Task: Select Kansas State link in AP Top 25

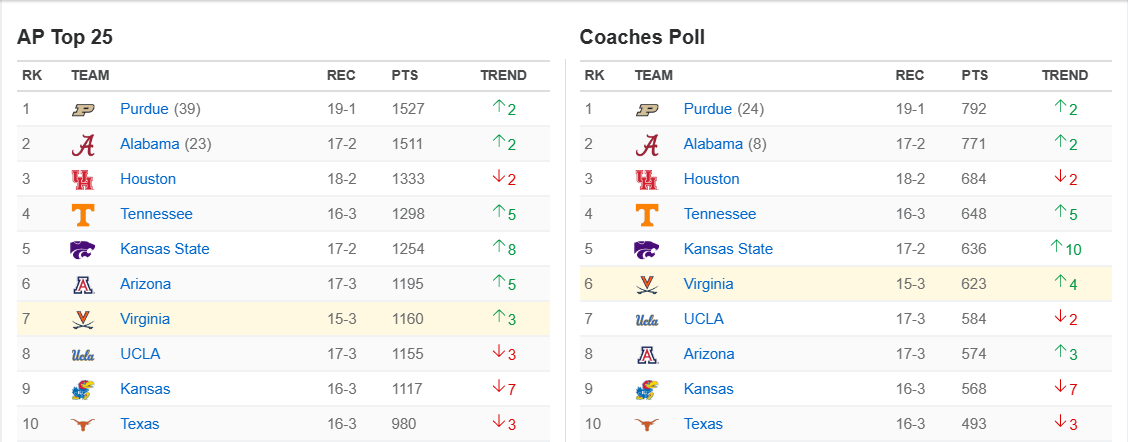Action: (x=165, y=249)
